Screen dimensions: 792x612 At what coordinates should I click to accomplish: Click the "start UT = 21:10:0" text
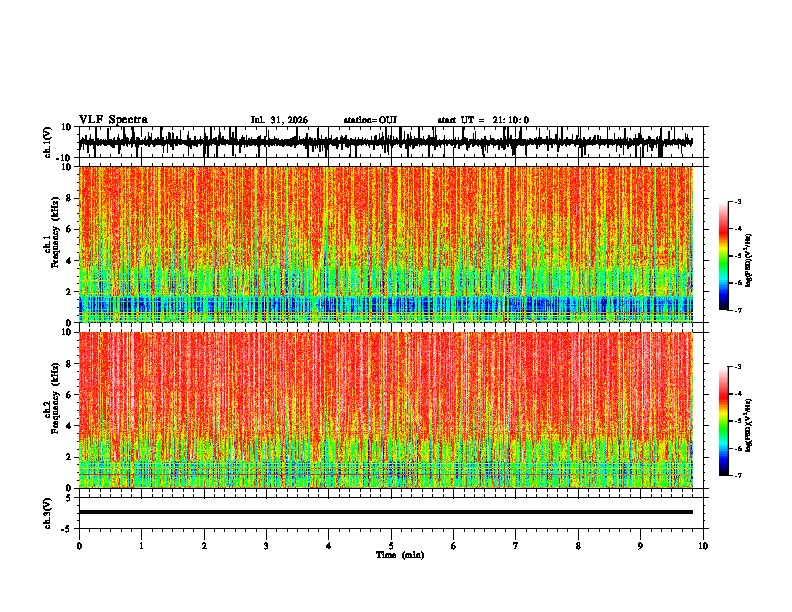pyautogui.click(x=483, y=120)
